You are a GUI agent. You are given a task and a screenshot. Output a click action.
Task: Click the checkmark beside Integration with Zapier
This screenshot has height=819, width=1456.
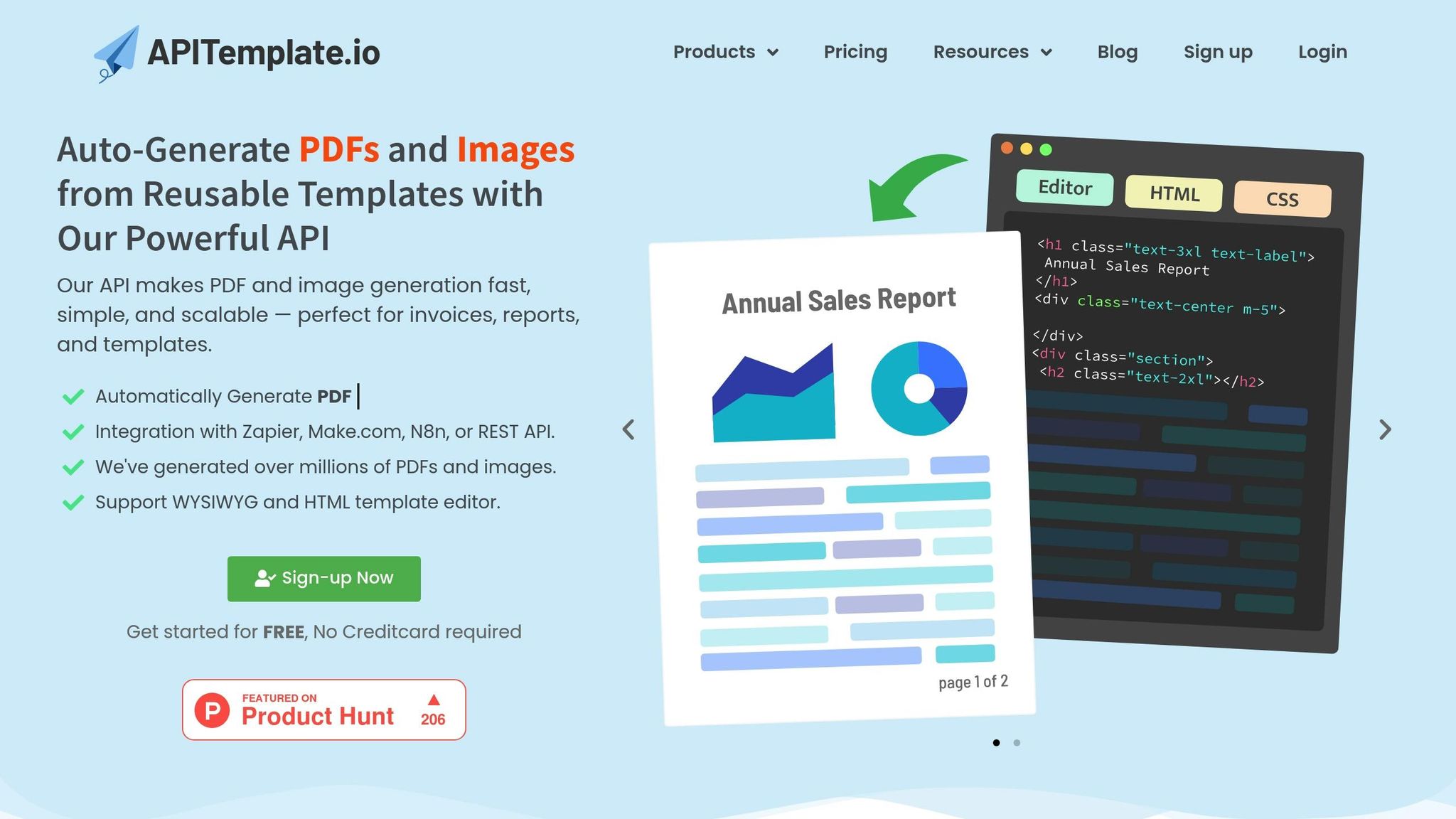pyautogui.click(x=73, y=432)
